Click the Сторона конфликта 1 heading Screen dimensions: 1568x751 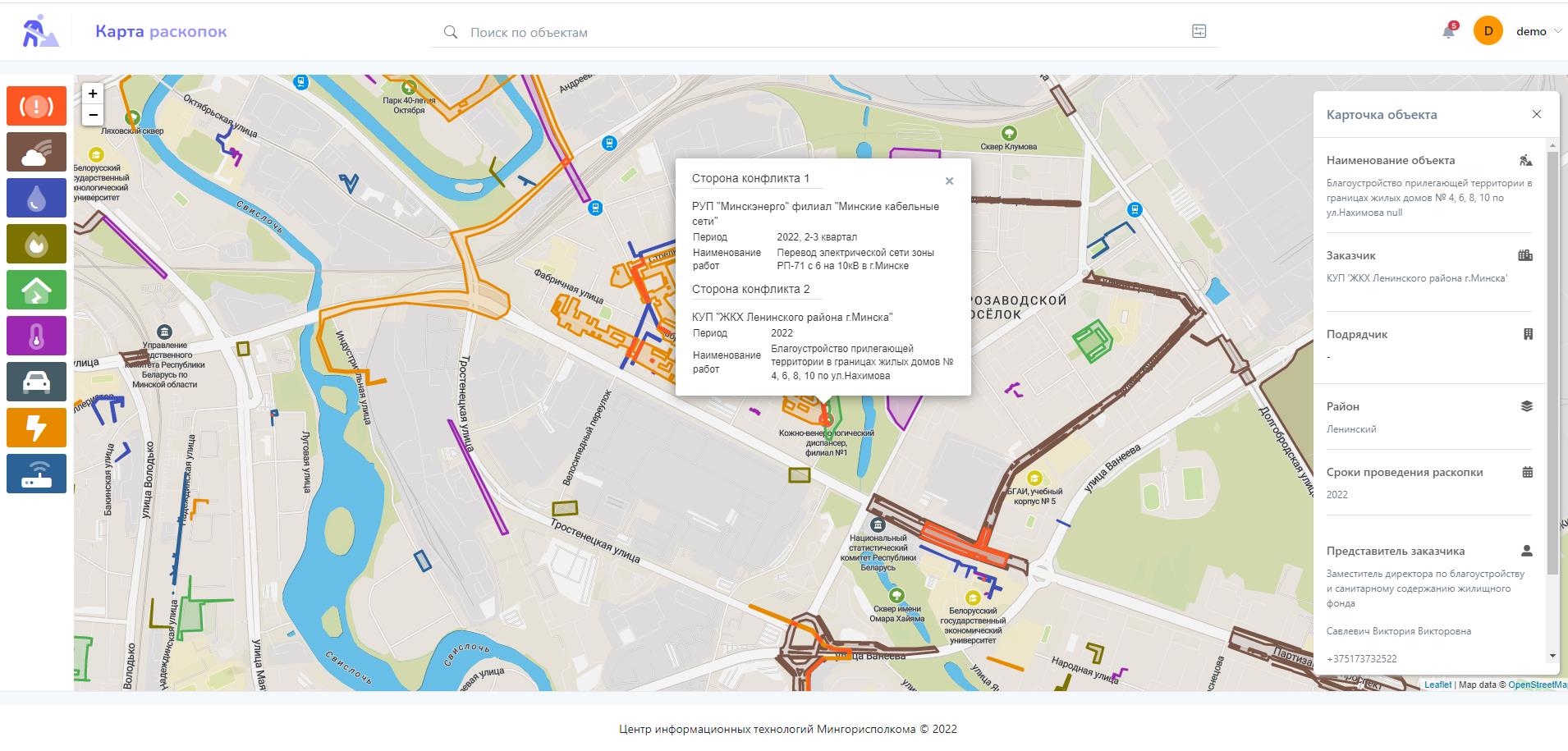point(750,178)
